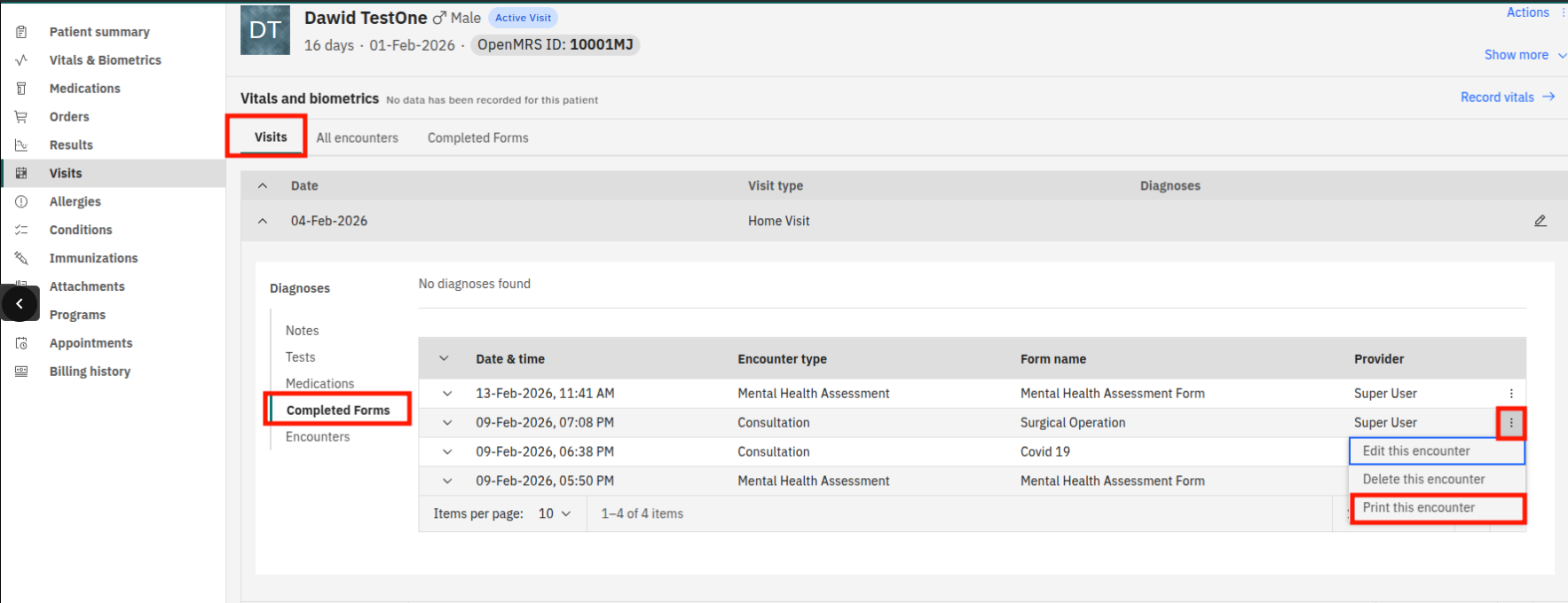The height and width of the screenshot is (603, 1568).
Task: Go to Allergies in the sidebar
Action: point(75,202)
